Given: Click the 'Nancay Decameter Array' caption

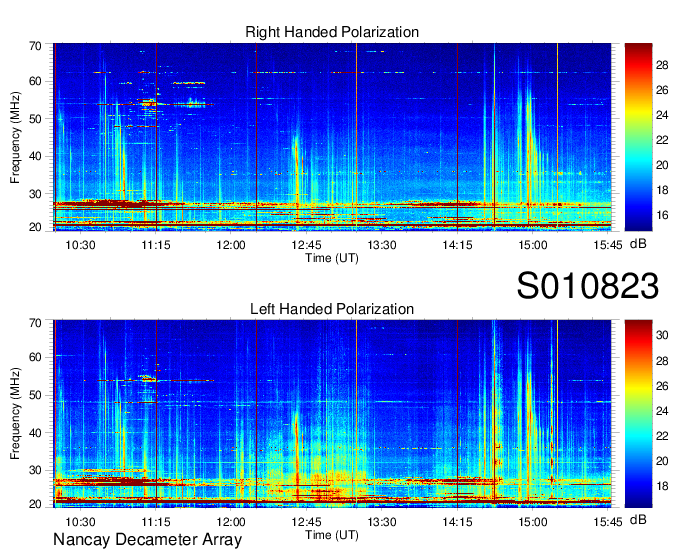Looking at the screenshot, I should 147,540.
